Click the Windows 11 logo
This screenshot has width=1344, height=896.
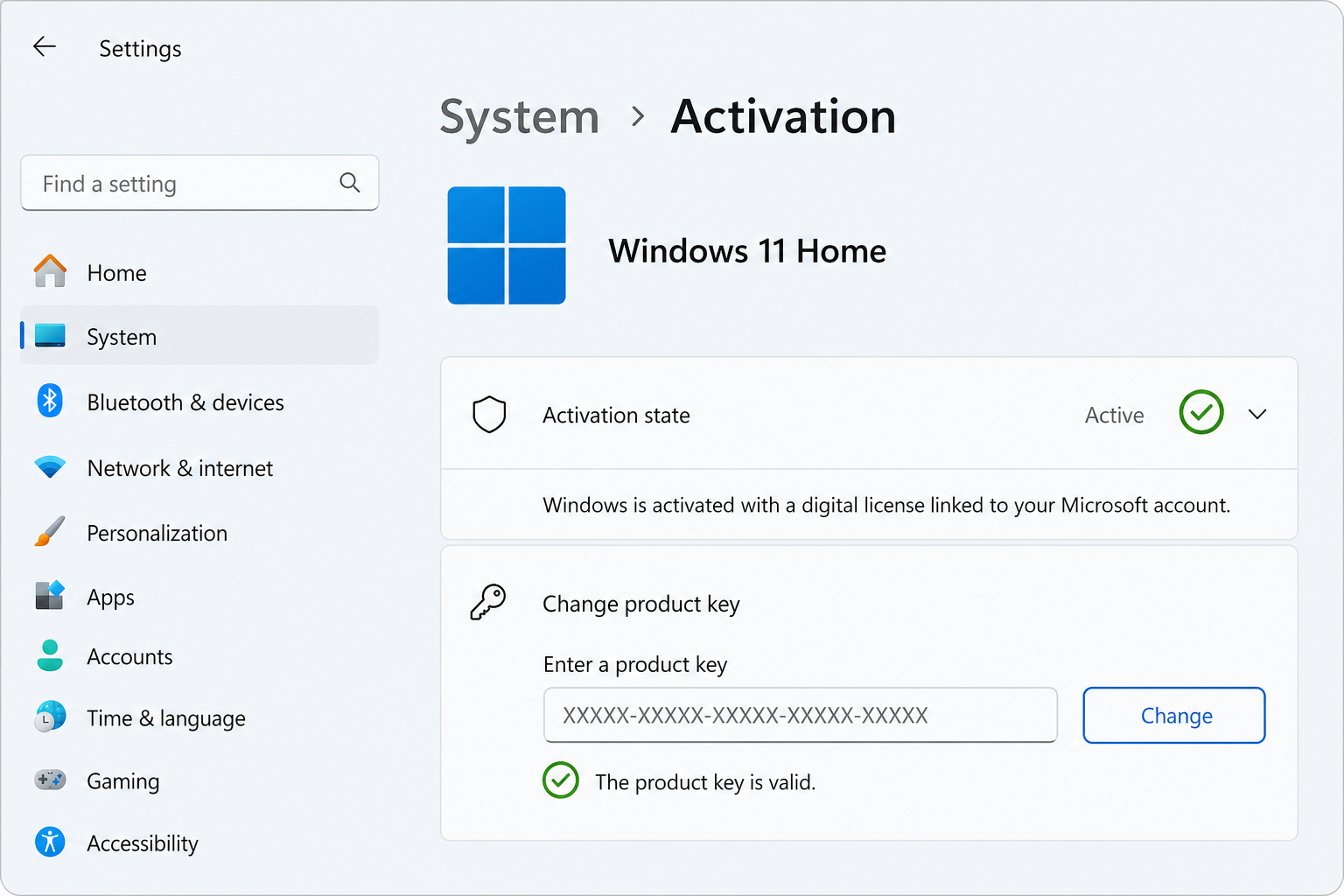(x=507, y=246)
